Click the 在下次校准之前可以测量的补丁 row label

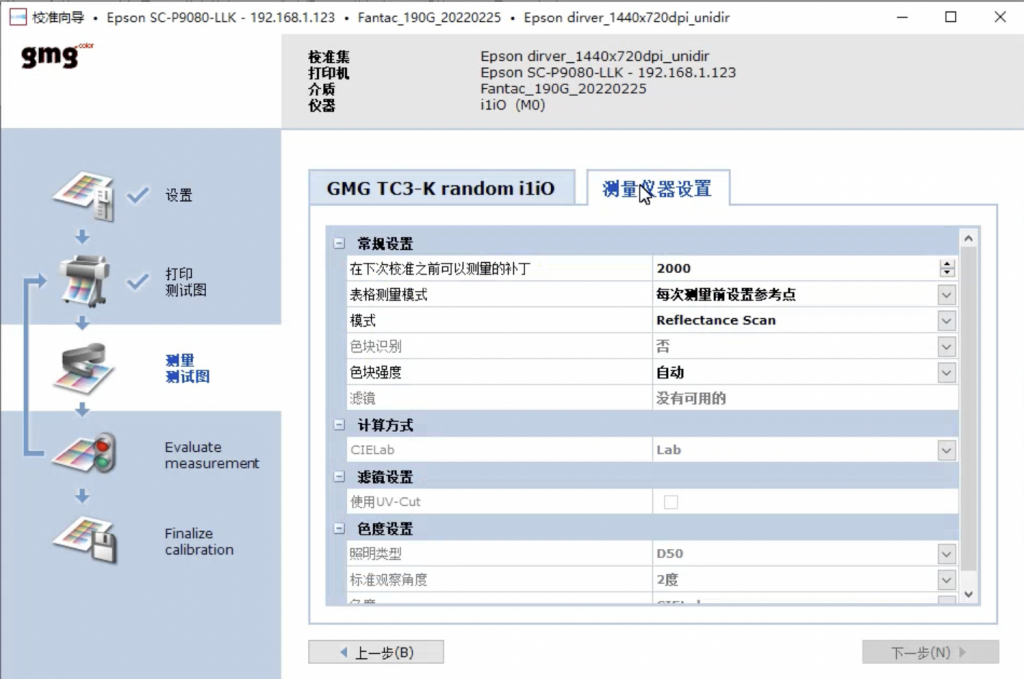pos(440,269)
